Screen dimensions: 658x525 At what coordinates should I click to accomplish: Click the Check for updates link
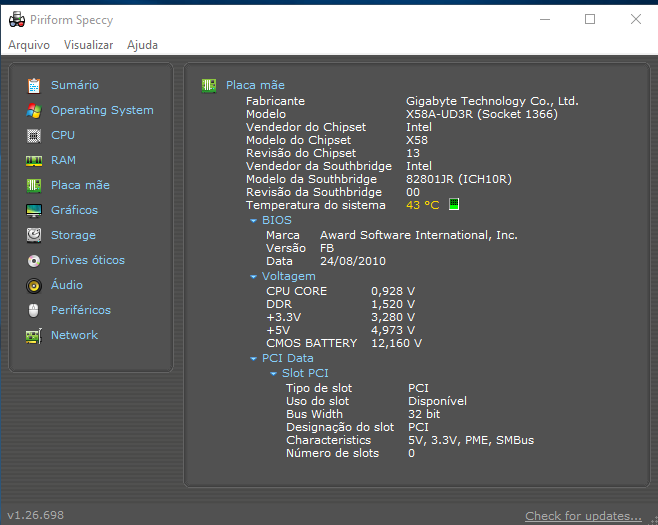(583, 516)
